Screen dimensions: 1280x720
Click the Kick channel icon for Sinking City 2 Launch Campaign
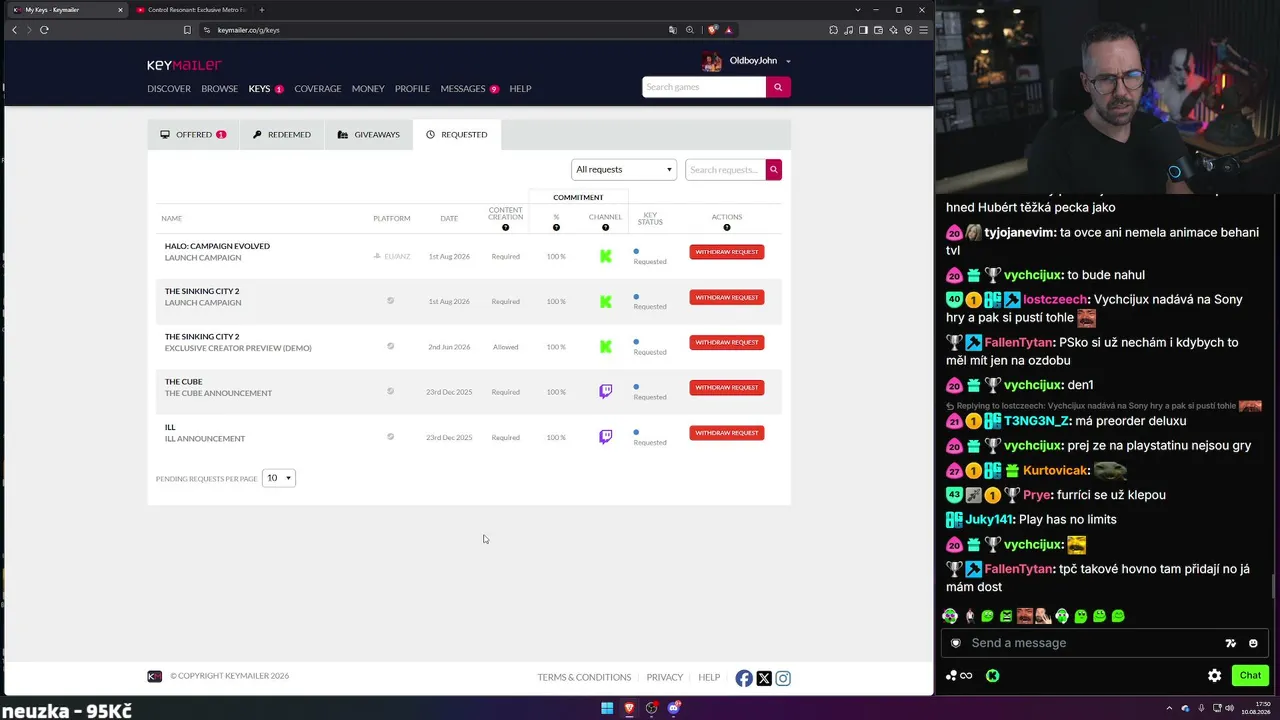click(x=605, y=301)
